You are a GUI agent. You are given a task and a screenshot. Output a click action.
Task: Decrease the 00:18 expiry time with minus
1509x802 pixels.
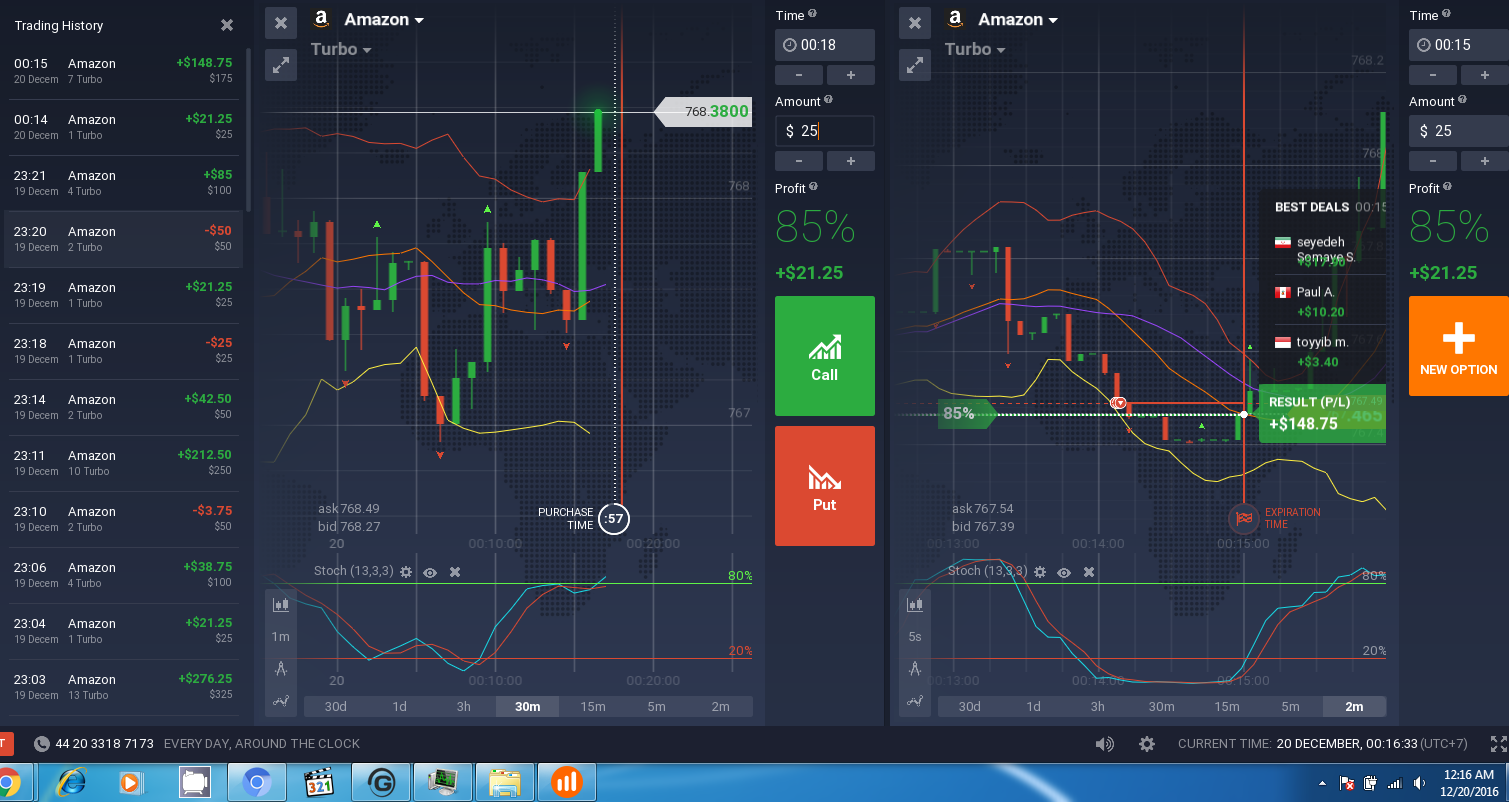pos(799,75)
